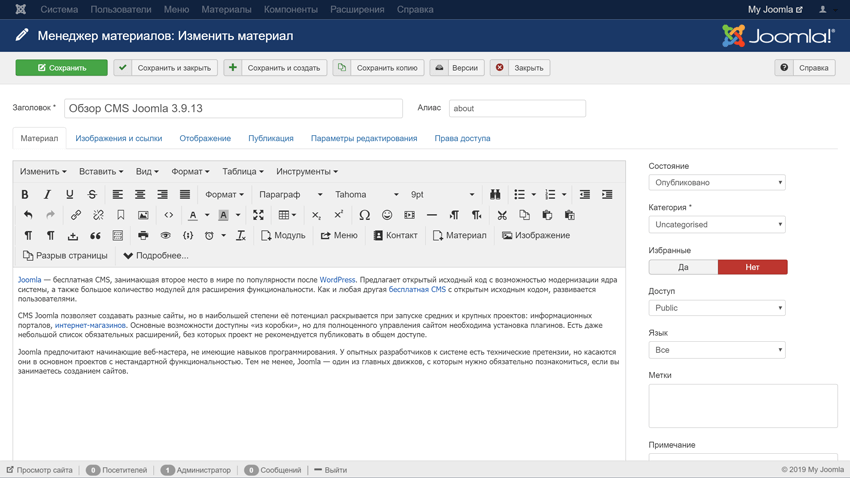Open Tahoma font family dropdown
Screen dimensions: 850x478
coord(366,195)
